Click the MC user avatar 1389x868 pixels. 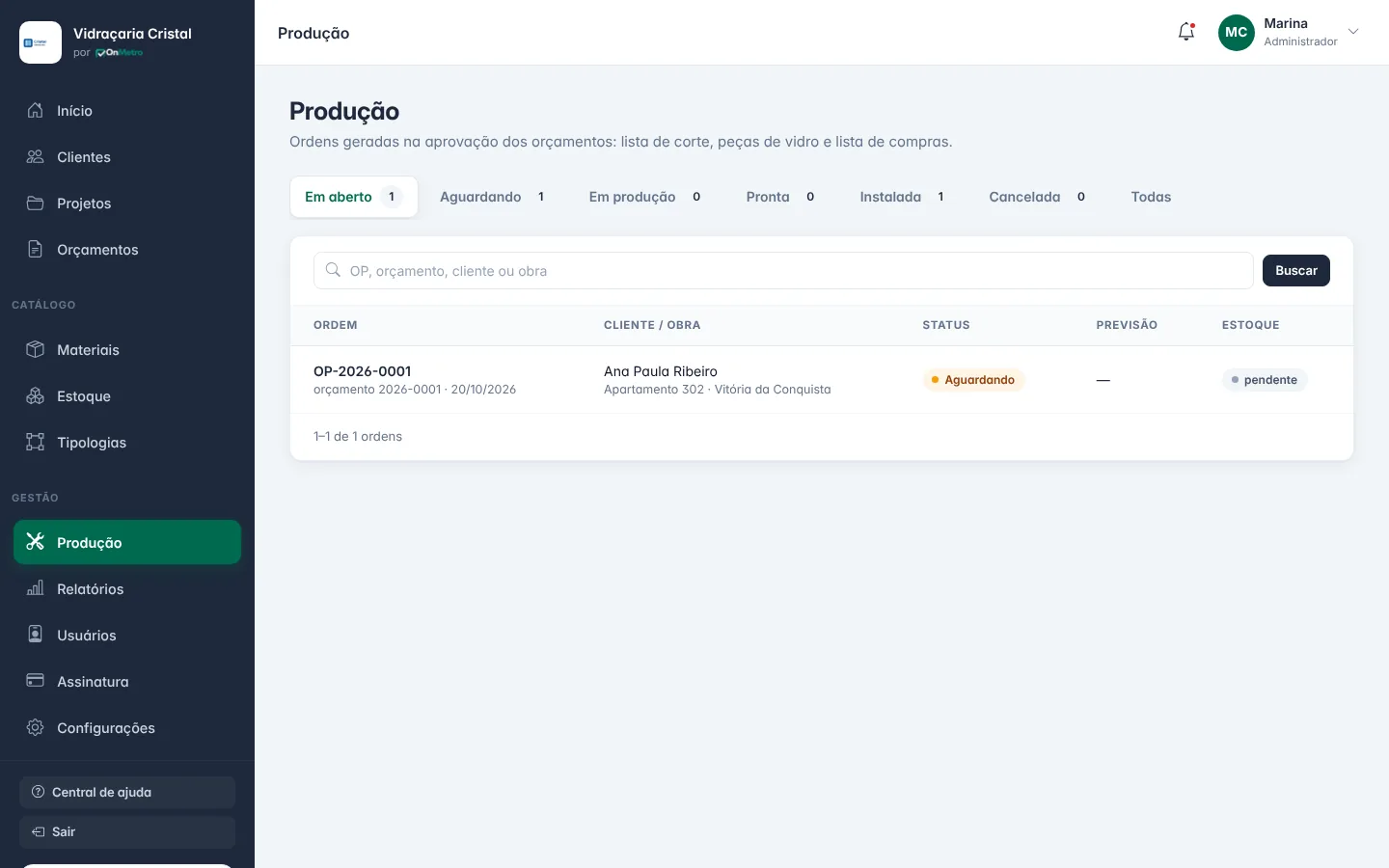1236,32
